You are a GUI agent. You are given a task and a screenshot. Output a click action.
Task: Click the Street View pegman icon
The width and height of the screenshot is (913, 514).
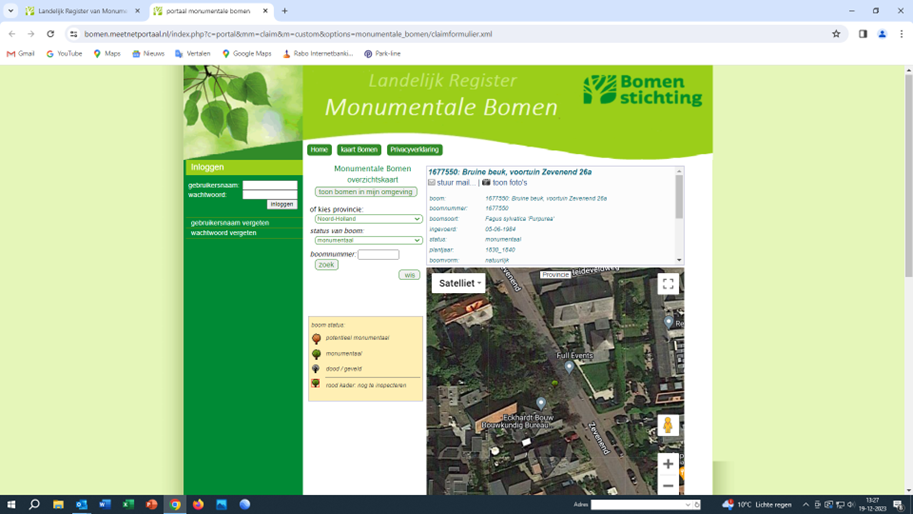pyautogui.click(x=668, y=425)
